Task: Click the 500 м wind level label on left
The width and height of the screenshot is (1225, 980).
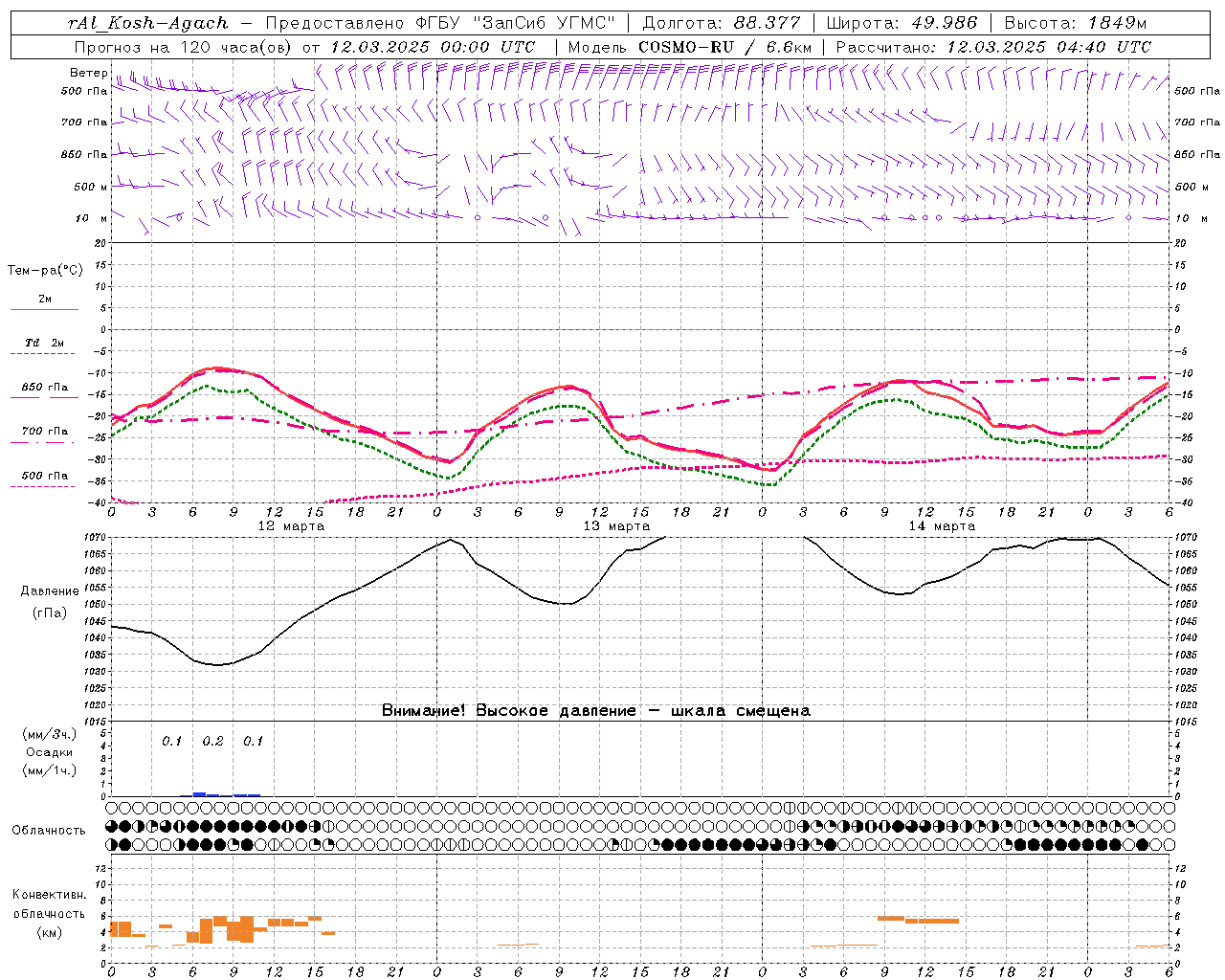Action: point(91,187)
